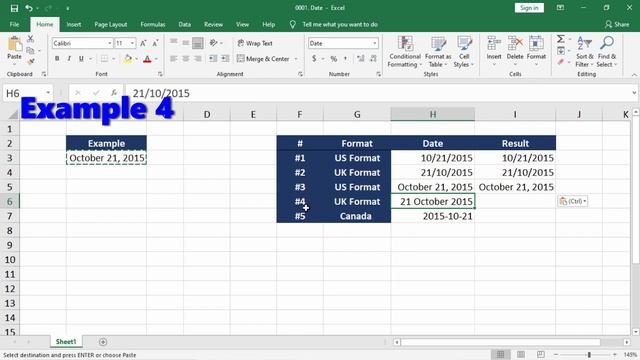640x360 pixels.
Task: Expand the Name Box dropdown arrow
Action: point(48,93)
